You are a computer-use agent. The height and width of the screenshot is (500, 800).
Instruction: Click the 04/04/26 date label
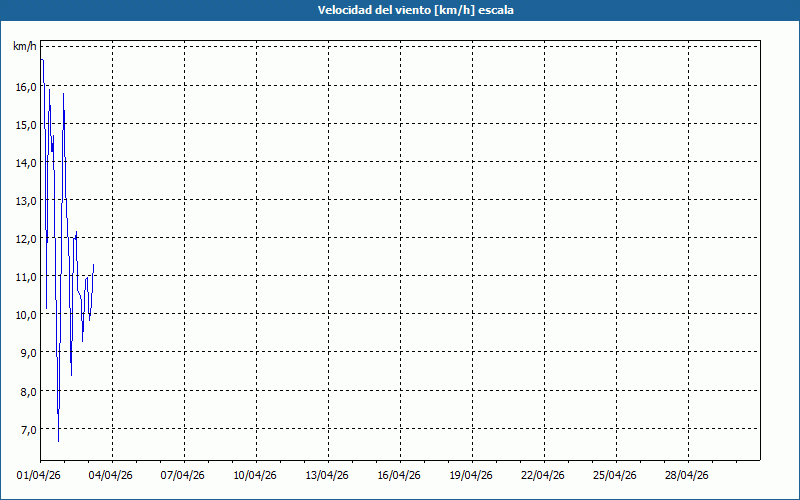[x=111, y=476]
